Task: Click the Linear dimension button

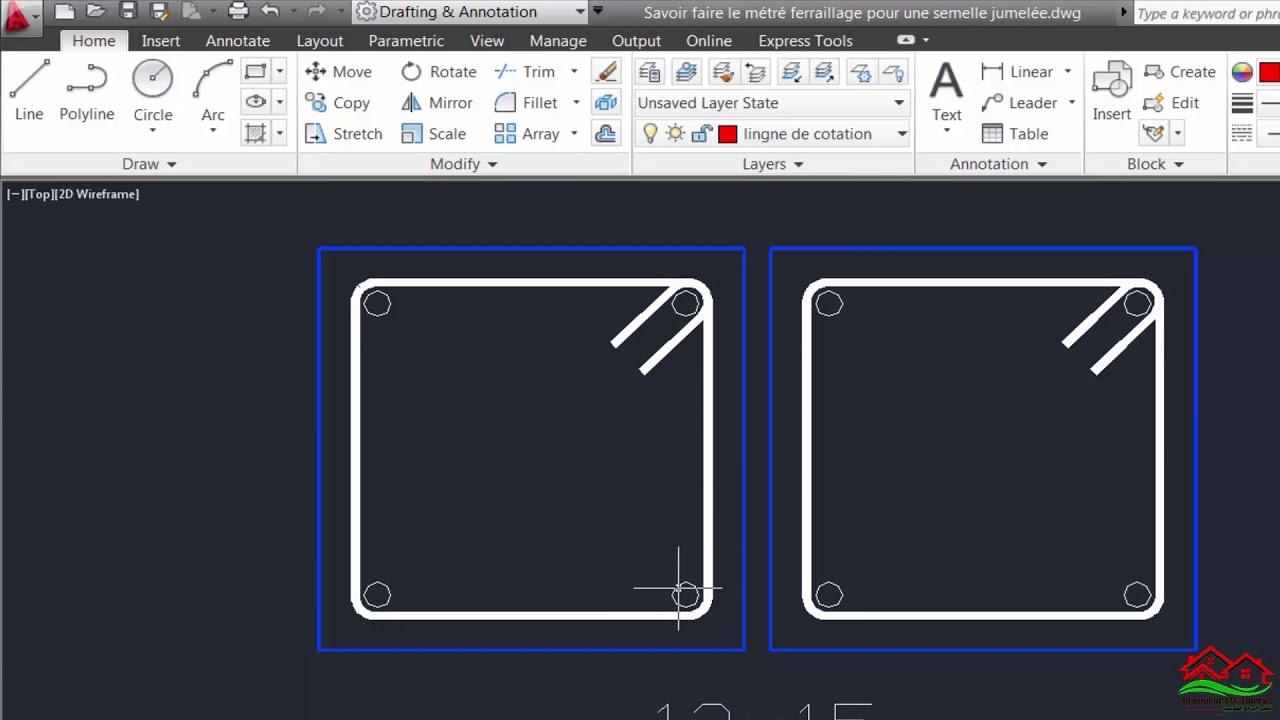Action: pyautogui.click(x=1017, y=72)
